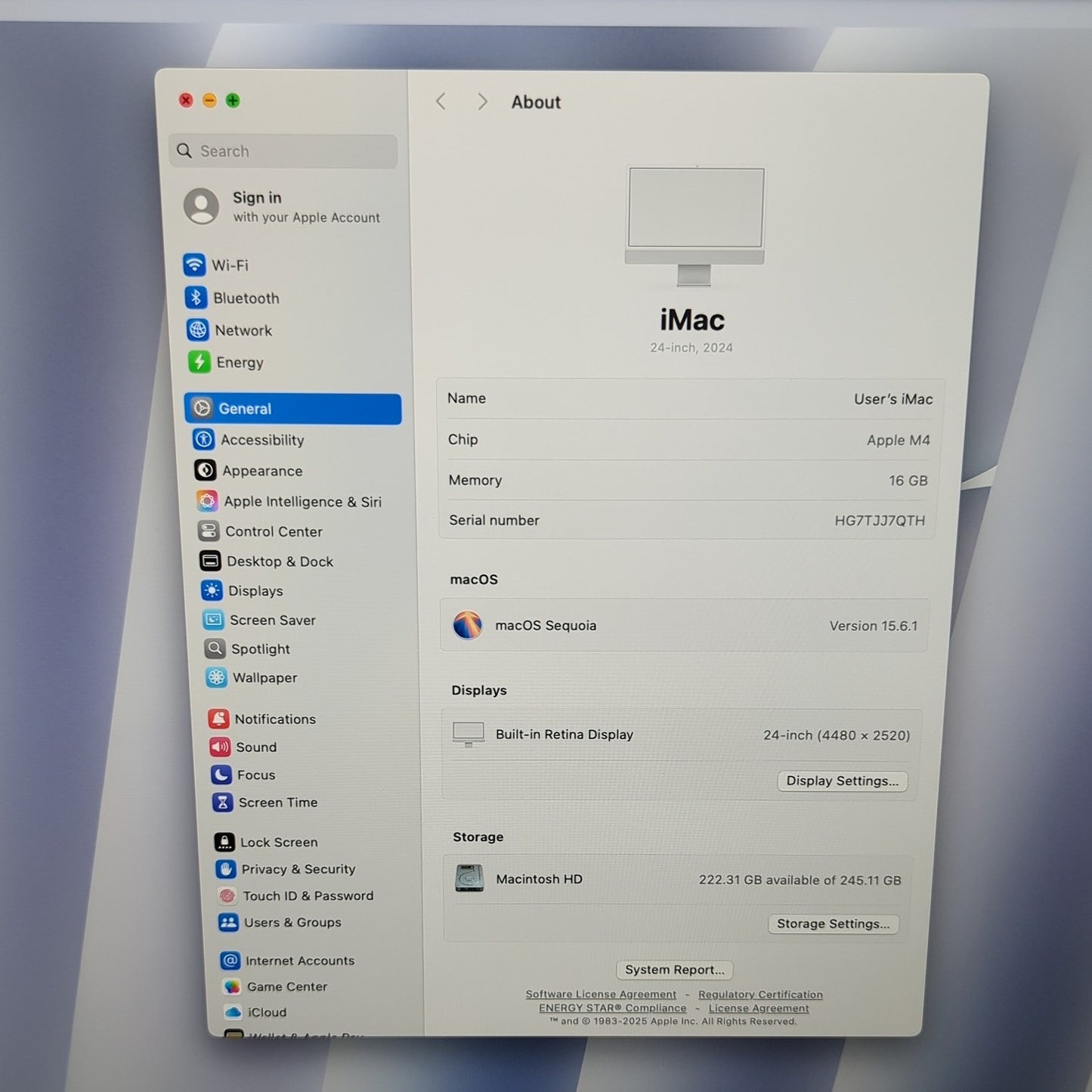Open Accessibility settings icon
This screenshot has height=1092, width=1092.
(x=204, y=439)
